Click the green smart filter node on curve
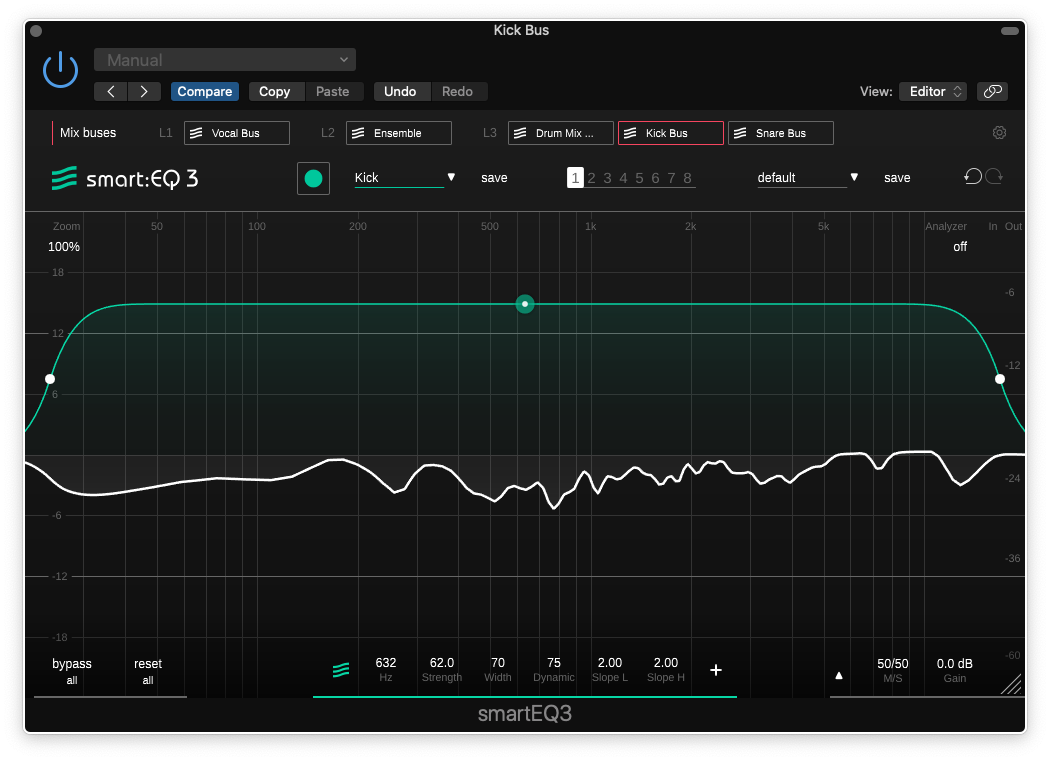The width and height of the screenshot is (1050, 761). 525,304
